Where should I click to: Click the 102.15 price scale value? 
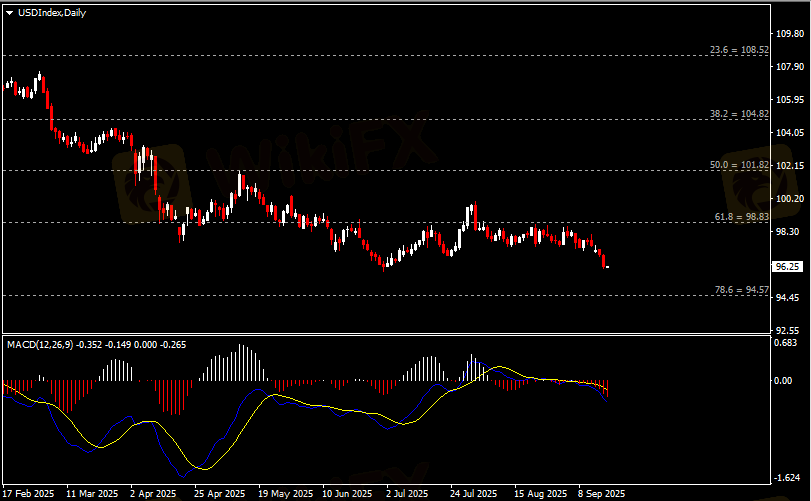(x=790, y=166)
